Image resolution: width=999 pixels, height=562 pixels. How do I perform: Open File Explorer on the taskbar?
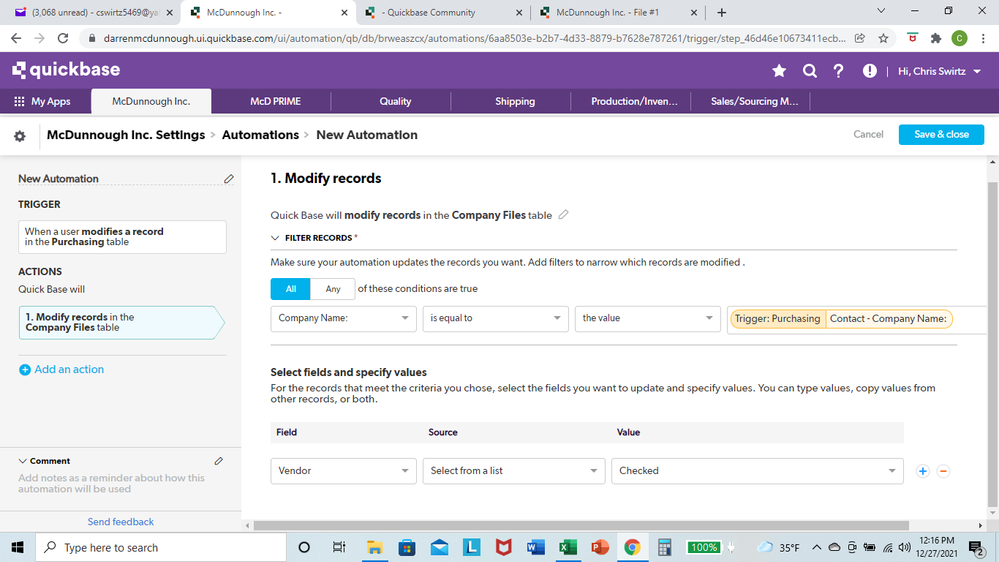pos(374,547)
